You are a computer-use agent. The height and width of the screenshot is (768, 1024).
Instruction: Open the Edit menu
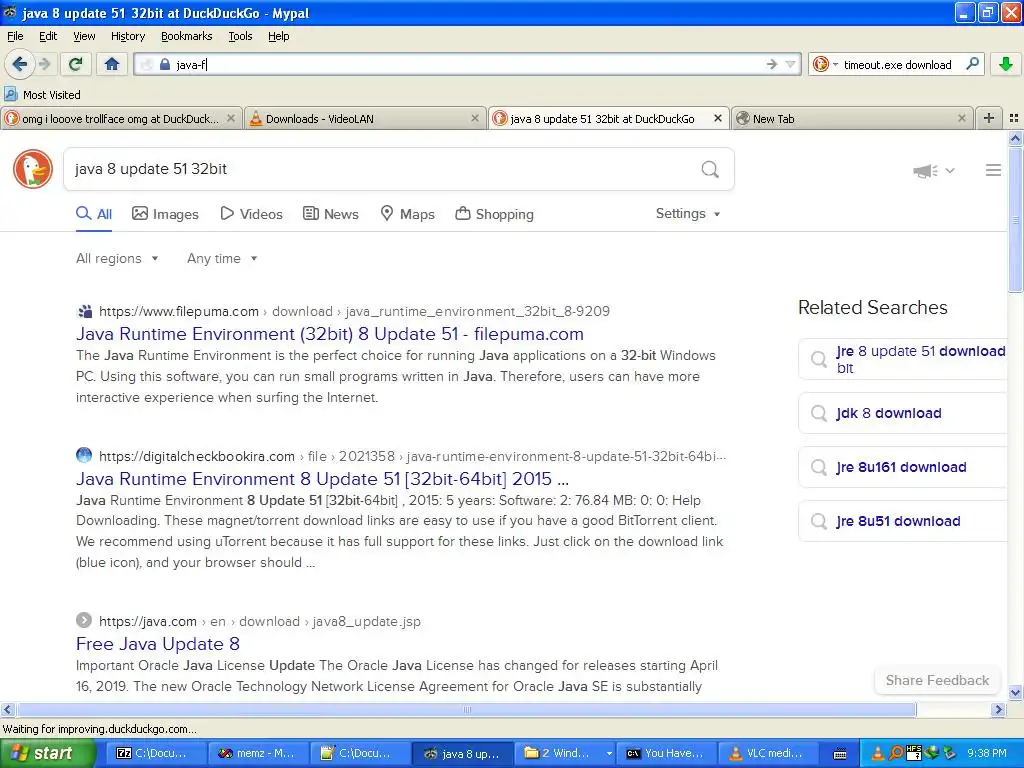(x=48, y=36)
